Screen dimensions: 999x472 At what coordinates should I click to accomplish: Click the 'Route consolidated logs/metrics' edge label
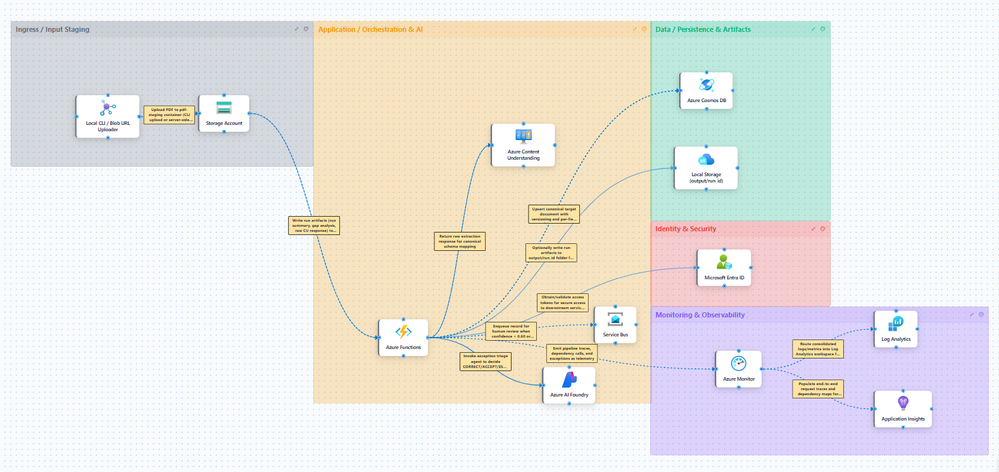point(819,349)
